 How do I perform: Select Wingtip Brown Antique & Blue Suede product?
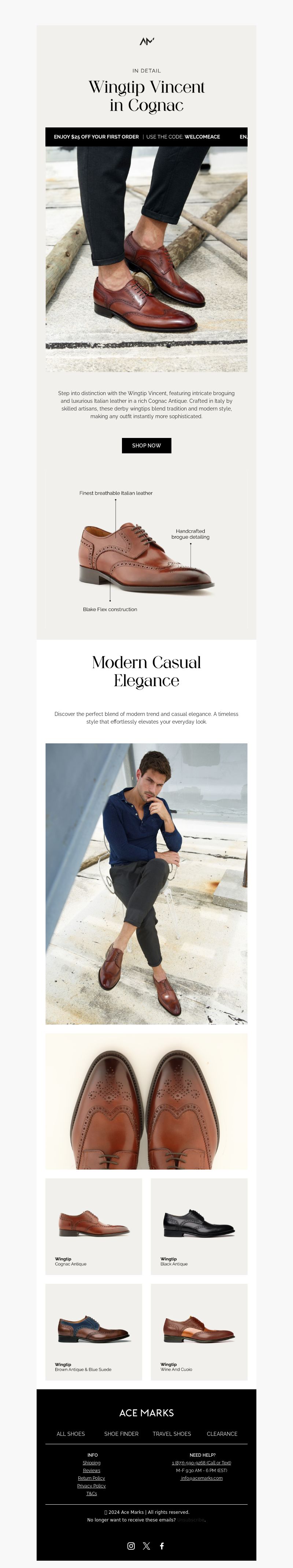[x=94, y=1332]
